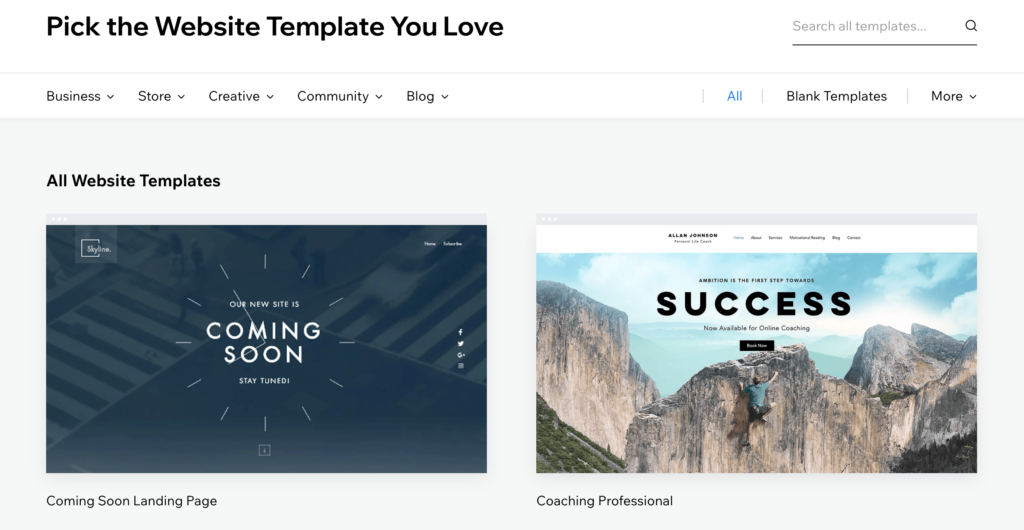Open the More dropdown menu

click(953, 96)
